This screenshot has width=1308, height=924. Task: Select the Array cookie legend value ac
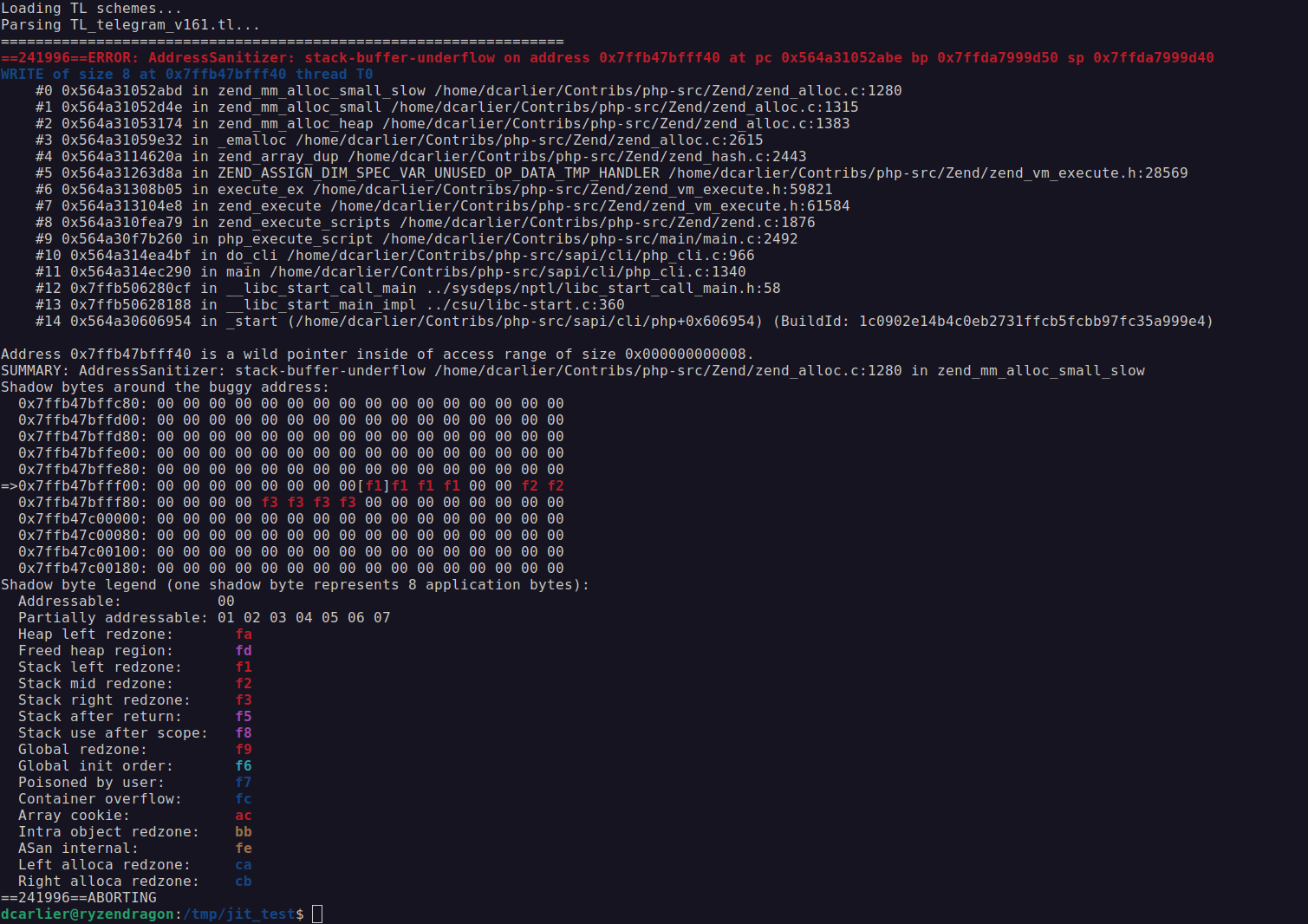(x=244, y=815)
